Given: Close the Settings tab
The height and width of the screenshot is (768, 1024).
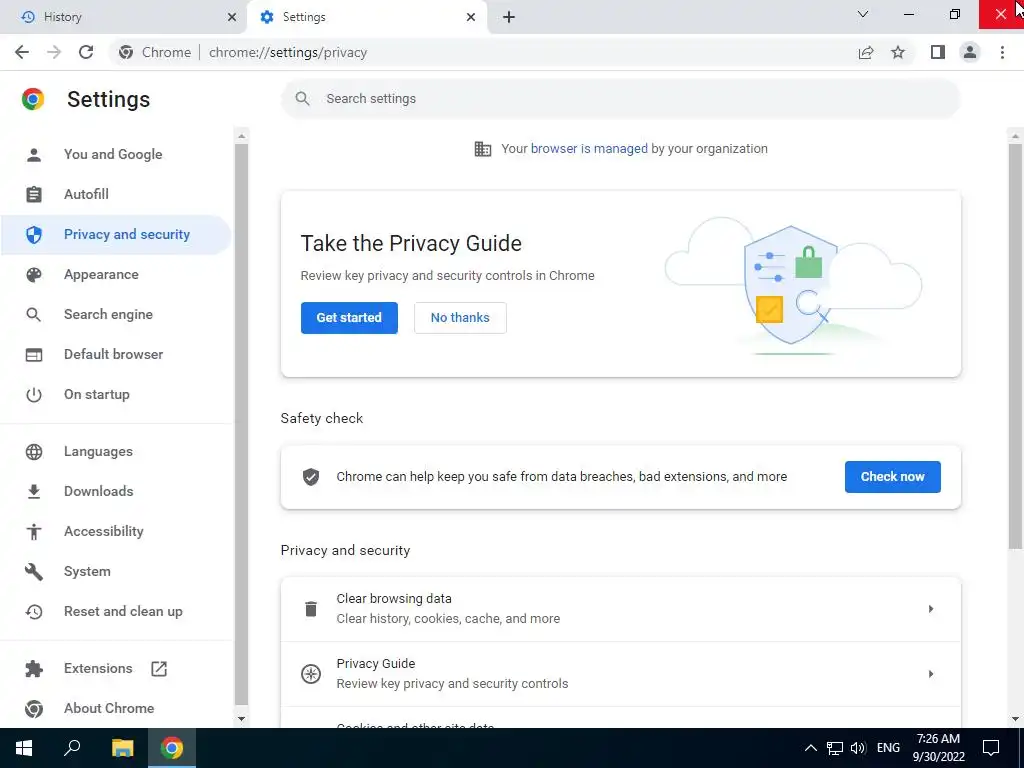Looking at the screenshot, I should (x=471, y=17).
